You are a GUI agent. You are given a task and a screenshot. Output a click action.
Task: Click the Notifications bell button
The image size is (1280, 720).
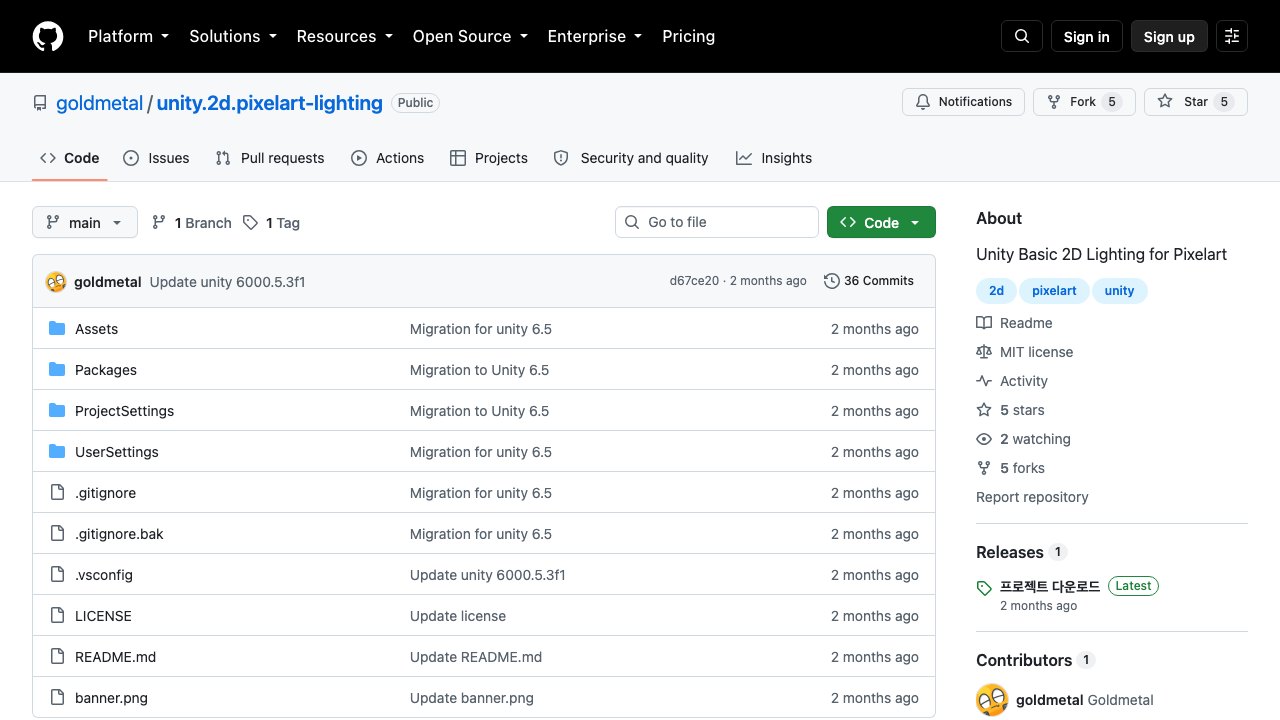(x=964, y=102)
